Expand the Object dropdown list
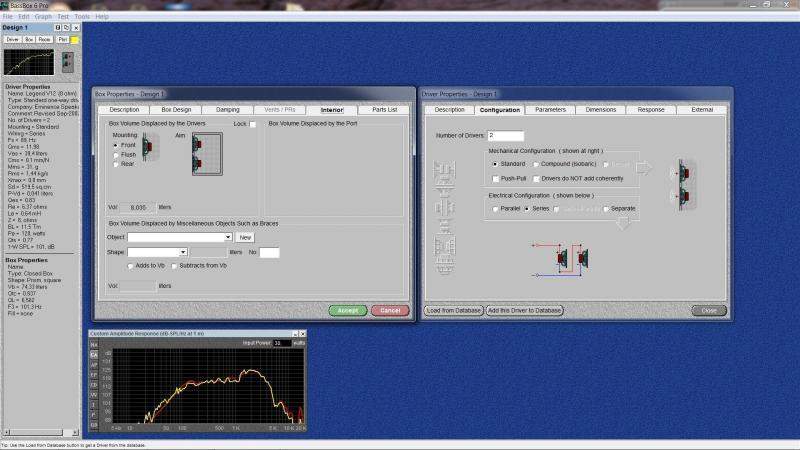 click(x=229, y=237)
